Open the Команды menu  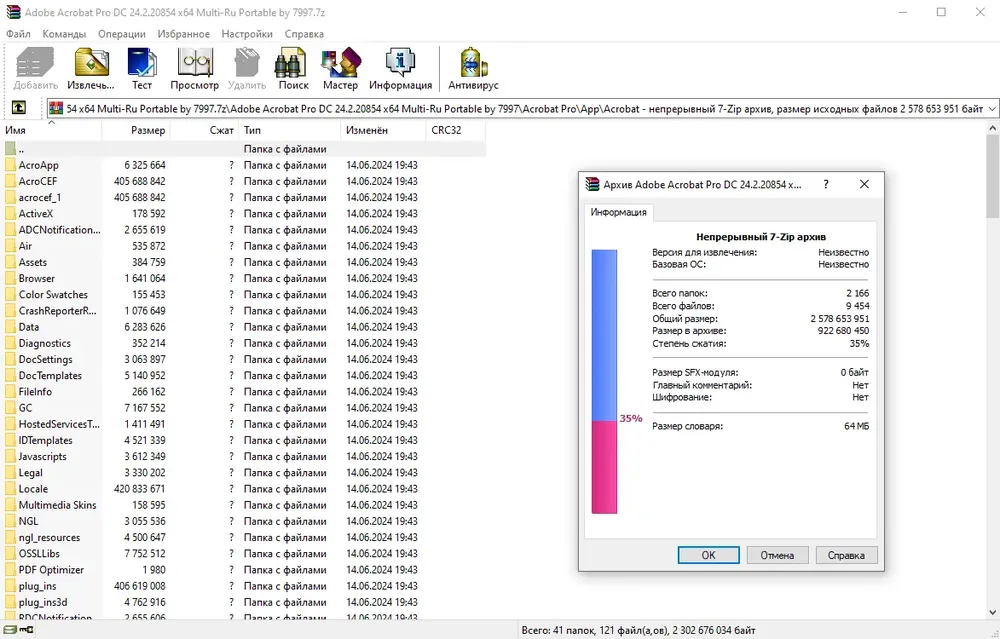coord(64,34)
